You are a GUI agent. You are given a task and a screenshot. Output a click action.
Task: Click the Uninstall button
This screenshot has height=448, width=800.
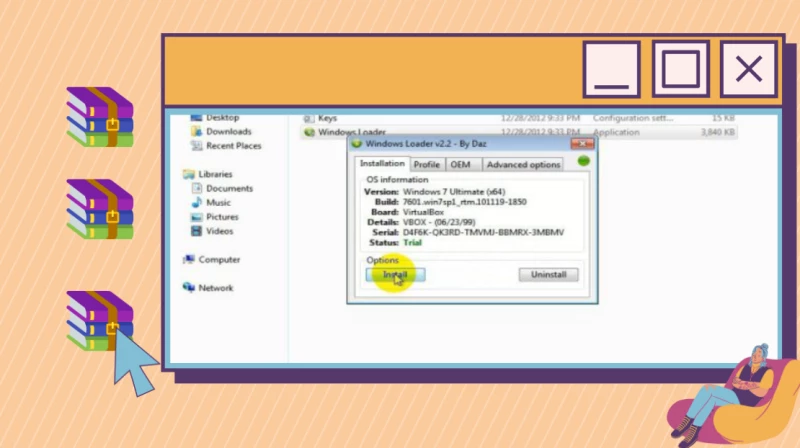(x=548, y=274)
